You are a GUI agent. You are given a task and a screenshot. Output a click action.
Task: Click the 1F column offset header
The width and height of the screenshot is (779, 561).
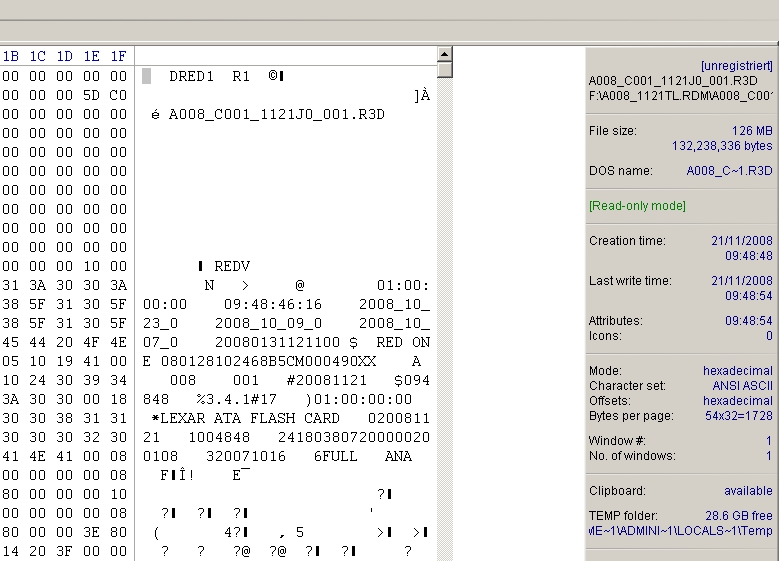(x=118, y=56)
